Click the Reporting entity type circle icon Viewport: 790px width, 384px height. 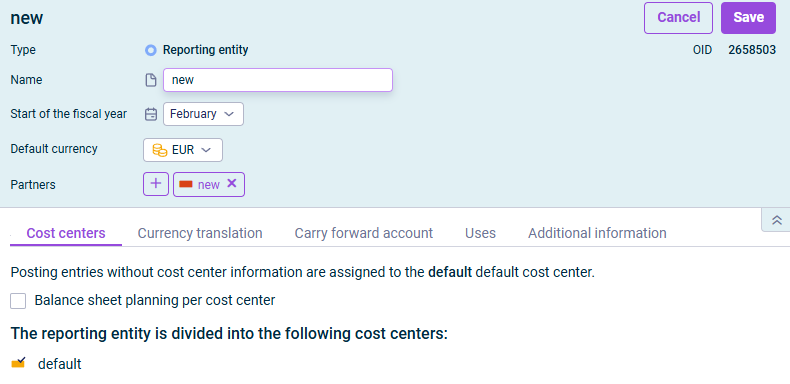click(151, 50)
